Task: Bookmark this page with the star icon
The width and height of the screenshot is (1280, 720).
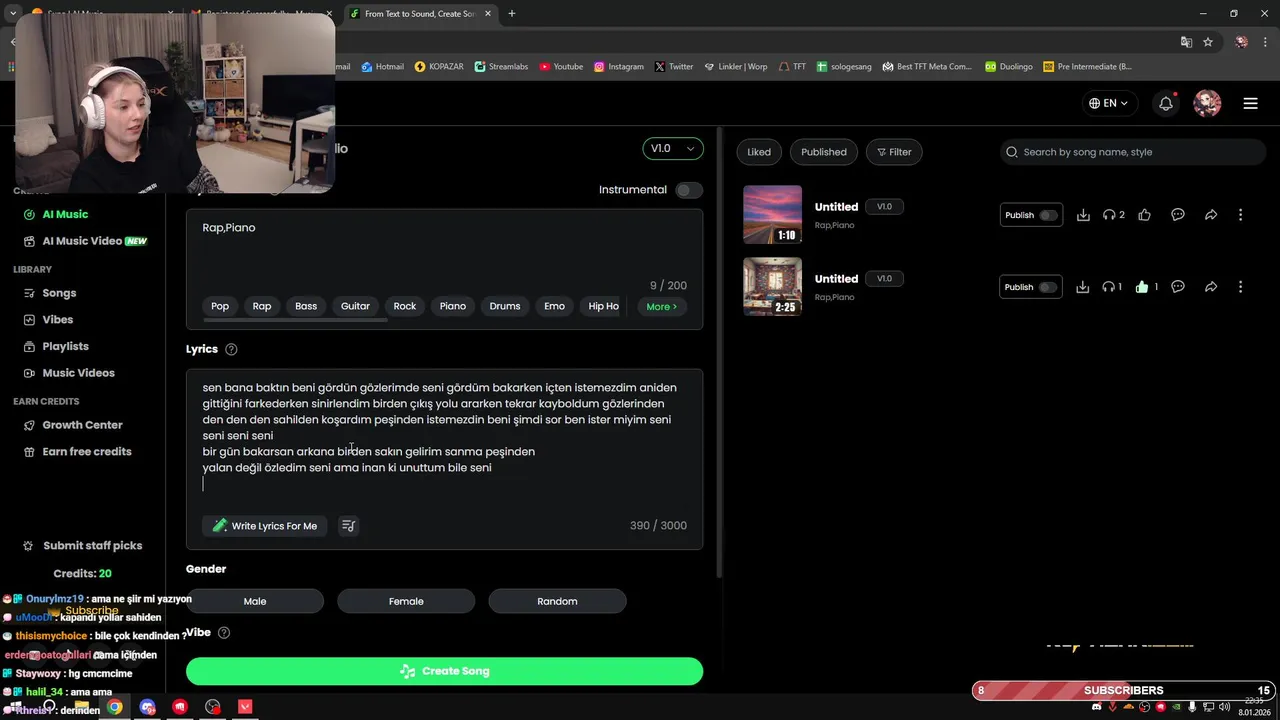Action: point(1208,42)
